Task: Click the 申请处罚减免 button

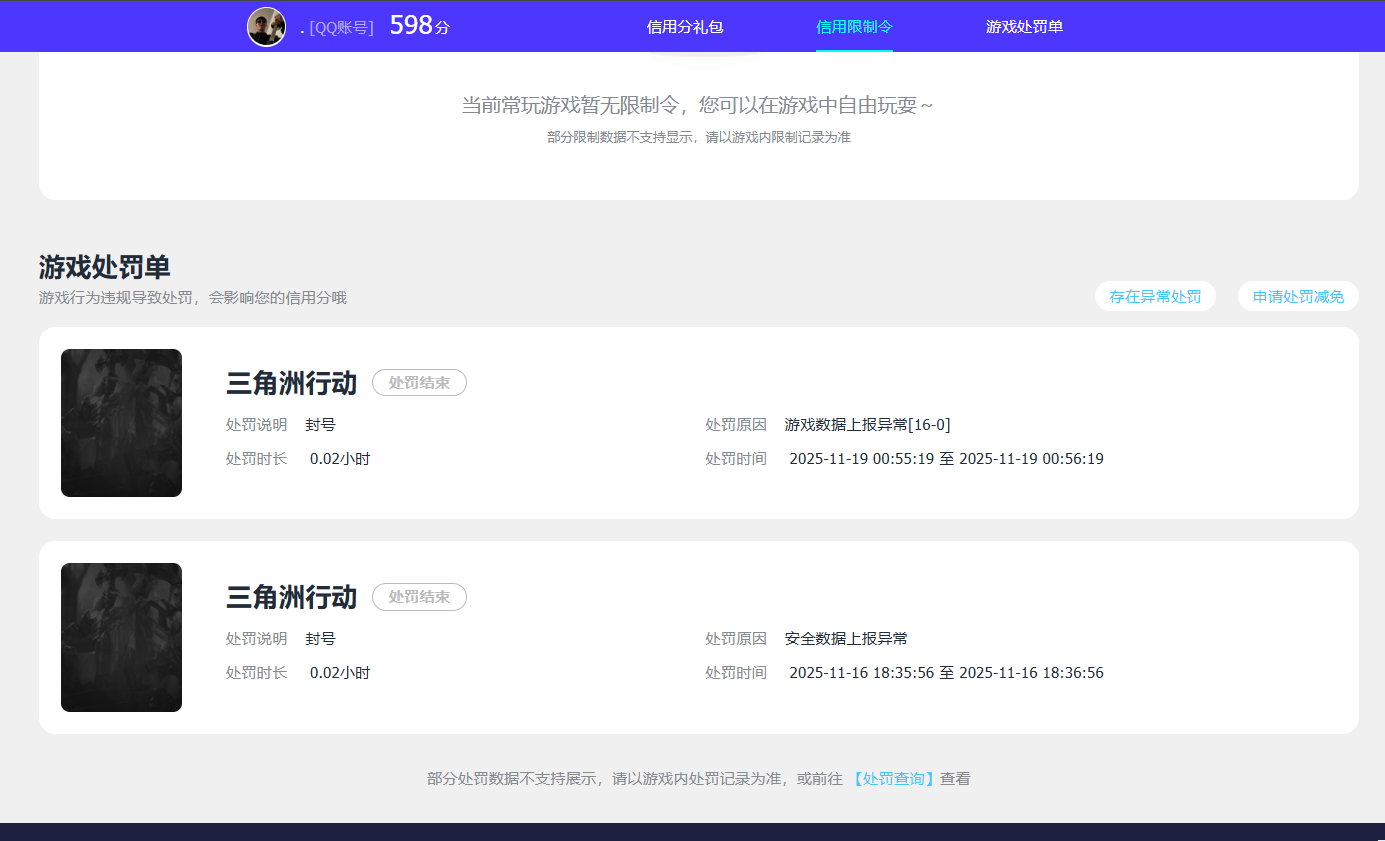Action: click(x=1297, y=296)
